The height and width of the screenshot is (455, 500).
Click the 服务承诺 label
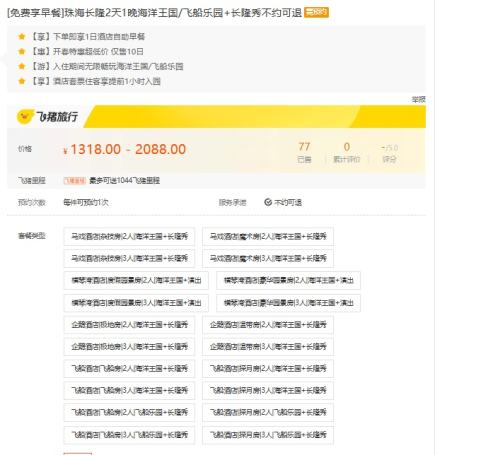[x=233, y=202]
